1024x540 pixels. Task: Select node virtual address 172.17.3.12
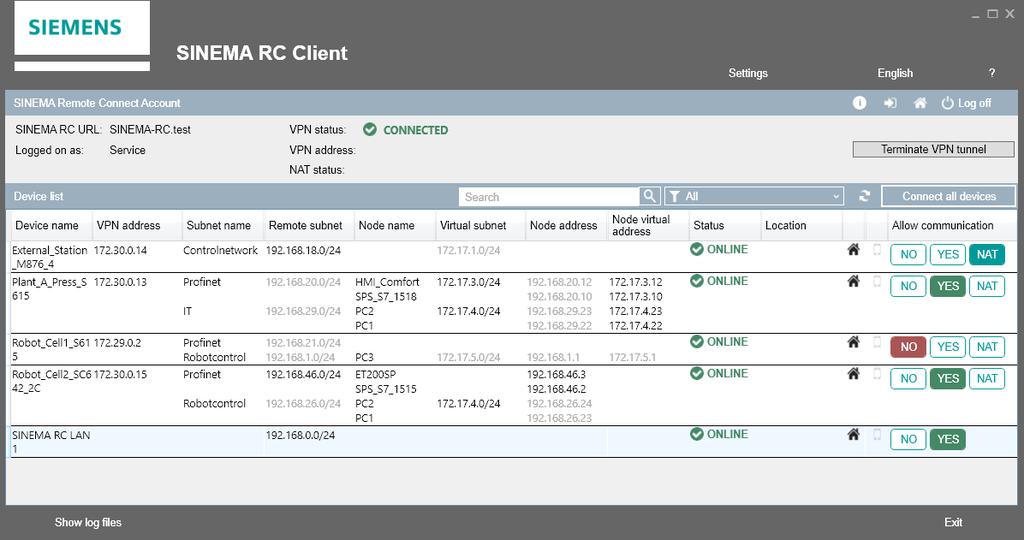point(635,282)
